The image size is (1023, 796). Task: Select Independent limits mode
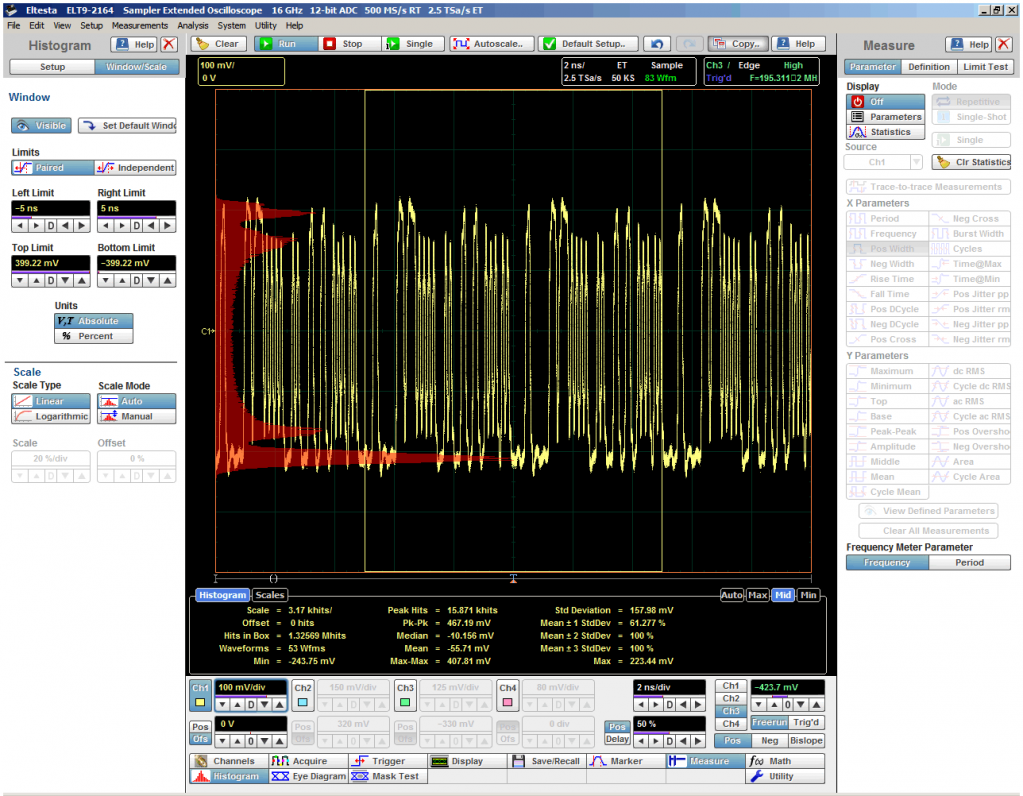(x=135, y=168)
